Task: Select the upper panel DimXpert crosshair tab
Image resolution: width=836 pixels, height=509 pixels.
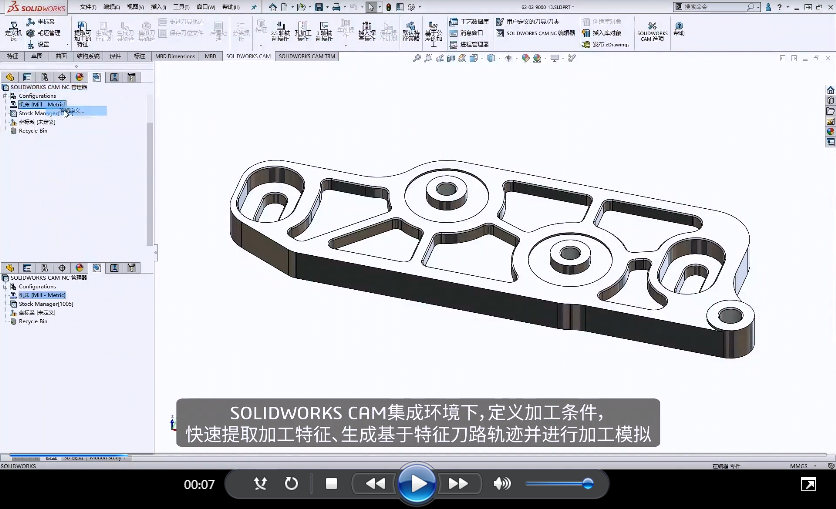Action: pos(62,77)
